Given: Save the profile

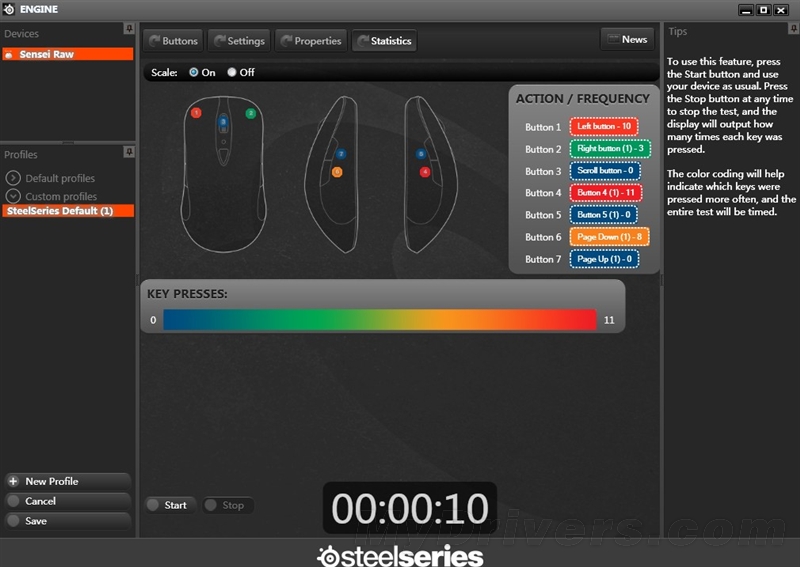Looking at the screenshot, I should coord(68,521).
